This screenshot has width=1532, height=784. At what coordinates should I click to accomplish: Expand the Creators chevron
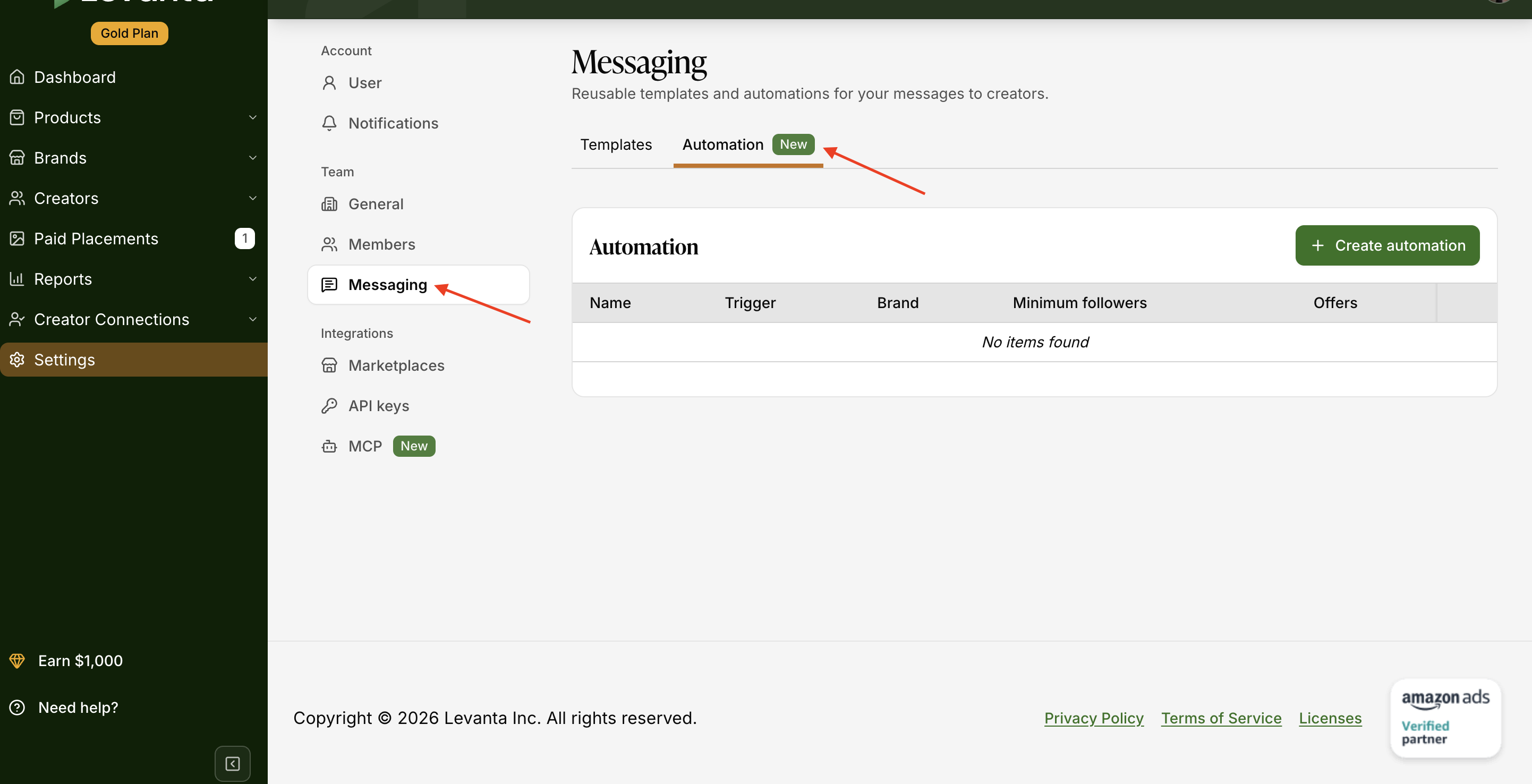pos(253,198)
